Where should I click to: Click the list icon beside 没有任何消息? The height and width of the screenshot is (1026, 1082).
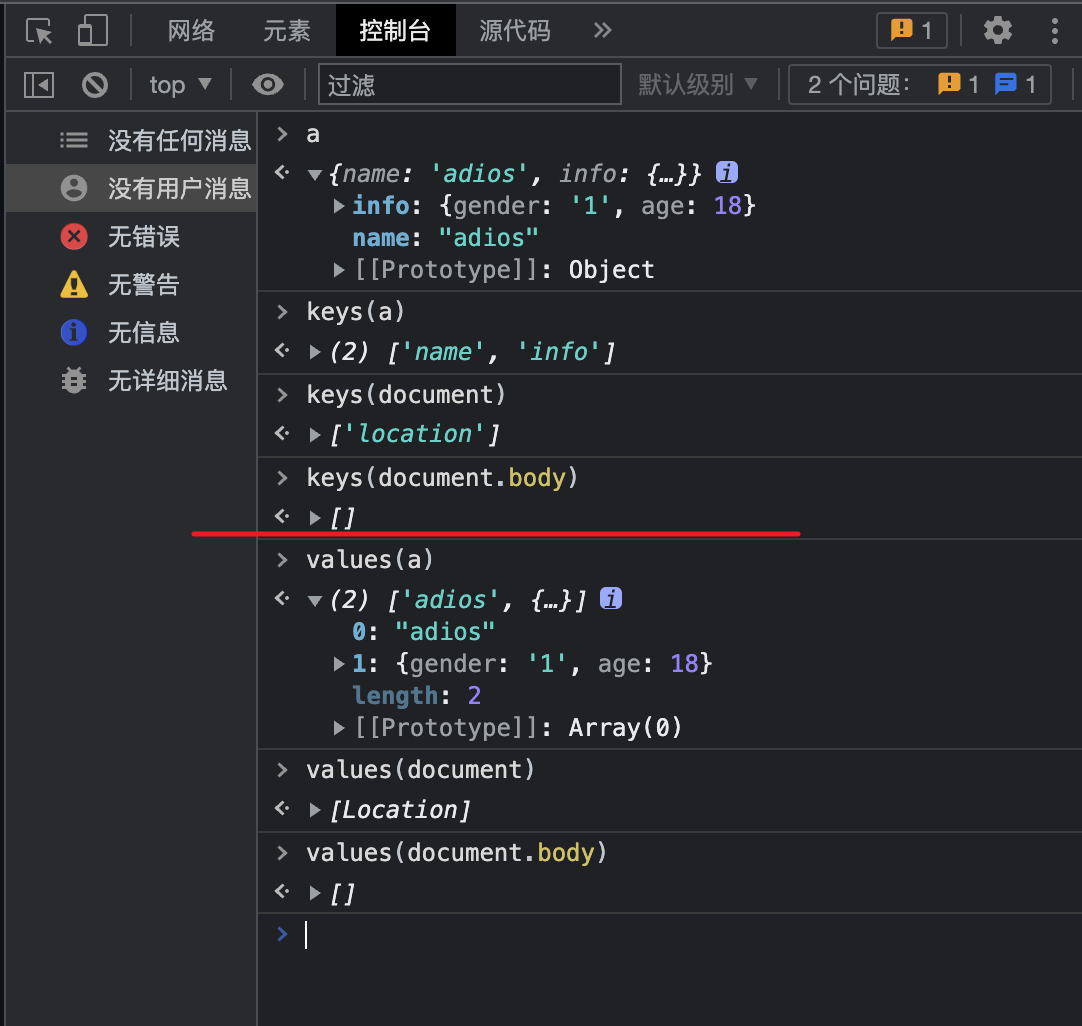(x=74, y=140)
